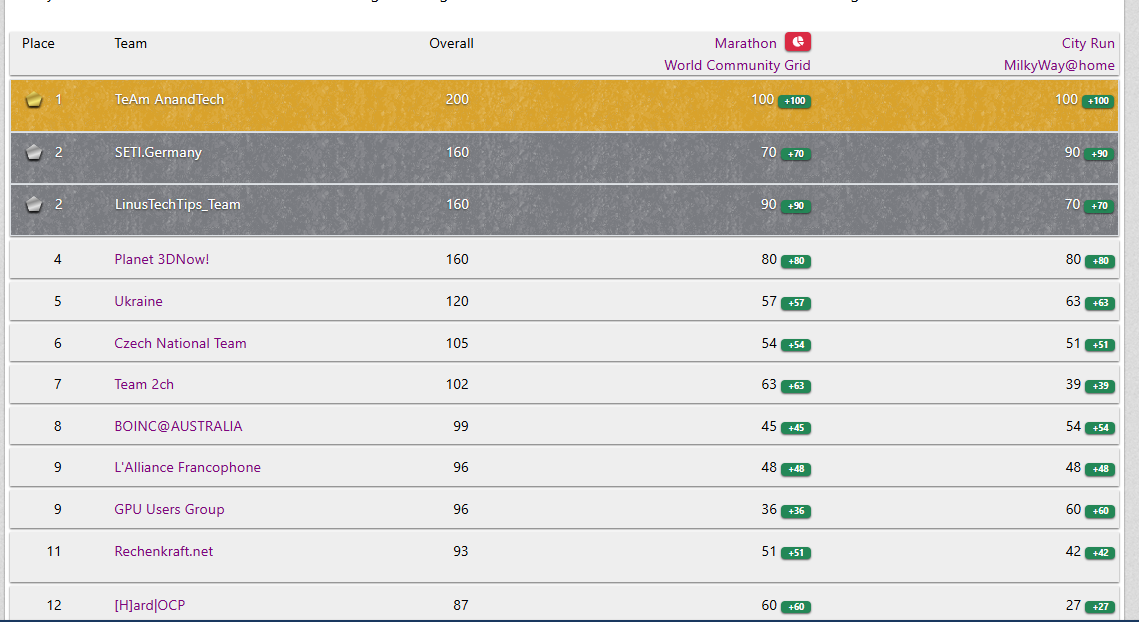Click BOINC@AUSTRALIA's +54 City Run badge

pos(1100,428)
